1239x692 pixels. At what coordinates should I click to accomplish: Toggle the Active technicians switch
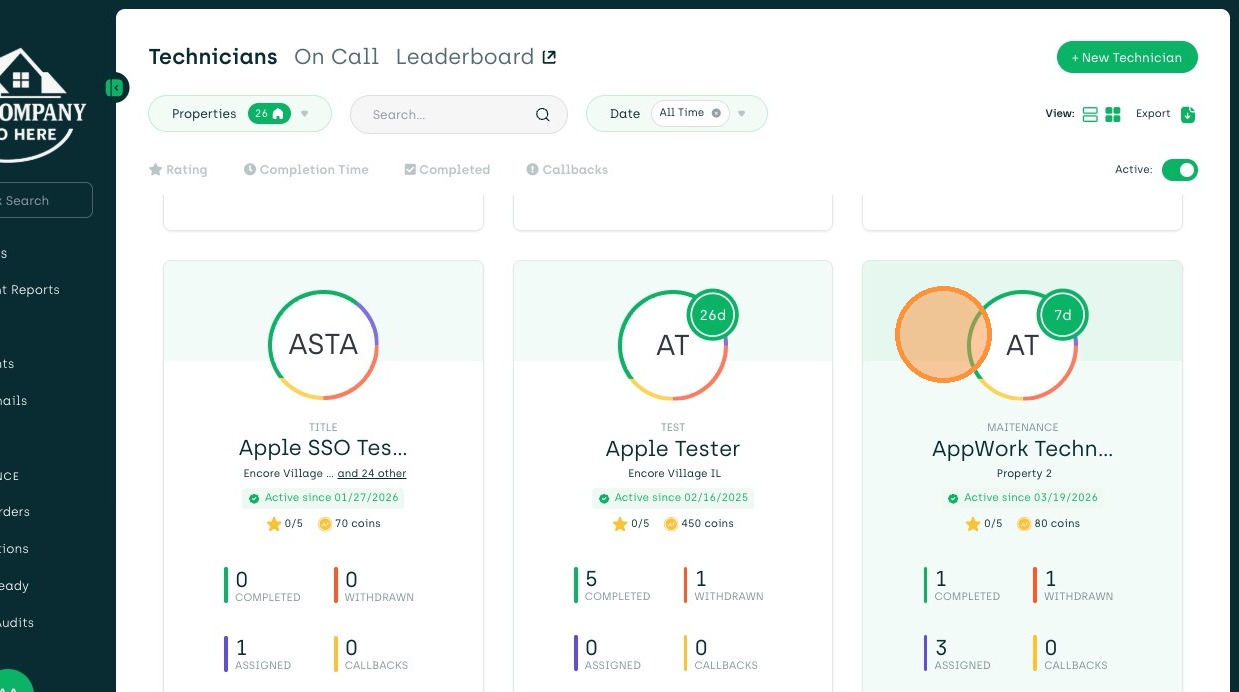[x=1179, y=170]
